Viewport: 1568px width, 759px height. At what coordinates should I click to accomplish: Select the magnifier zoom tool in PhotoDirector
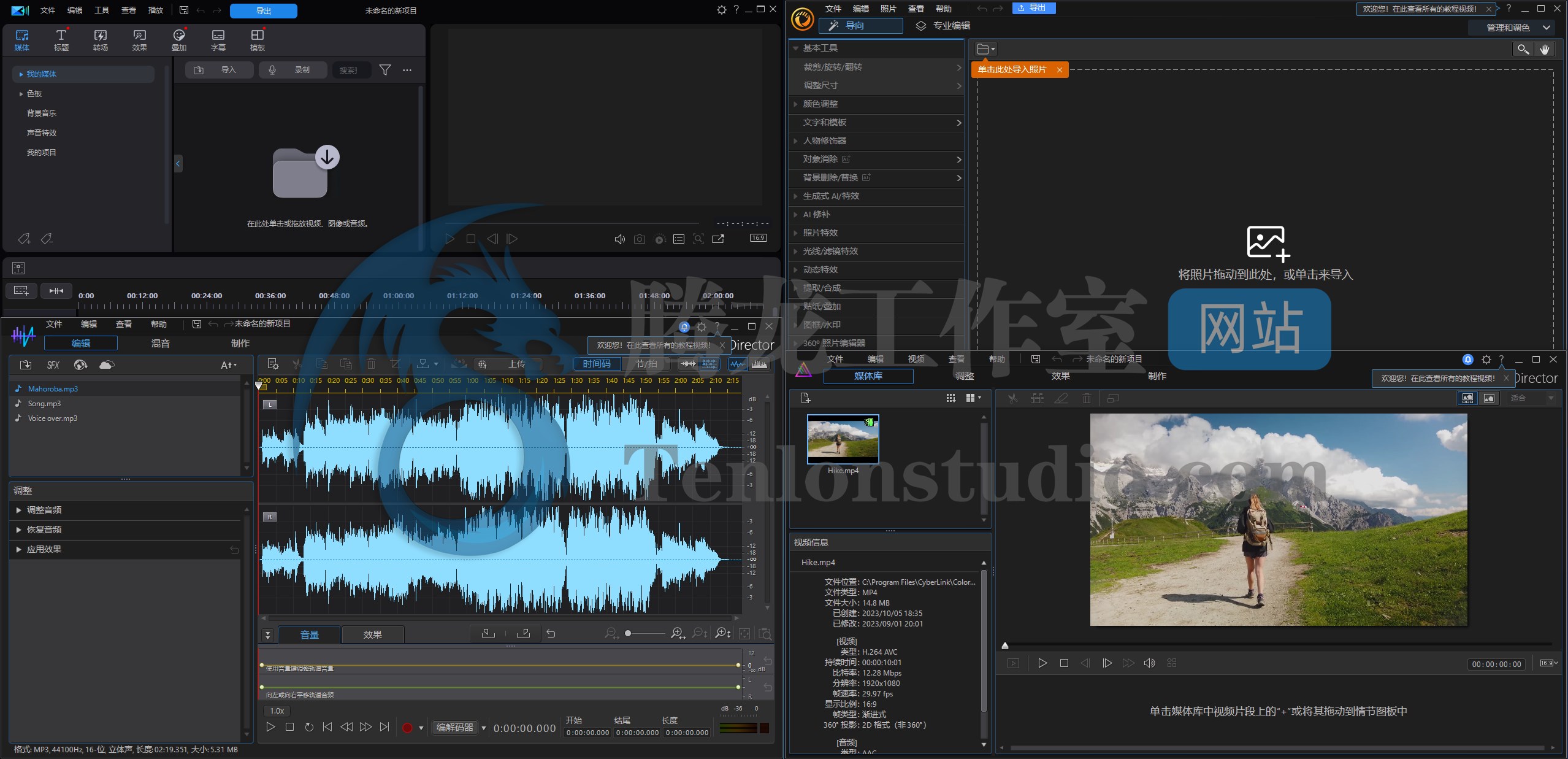pyautogui.click(x=1523, y=49)
